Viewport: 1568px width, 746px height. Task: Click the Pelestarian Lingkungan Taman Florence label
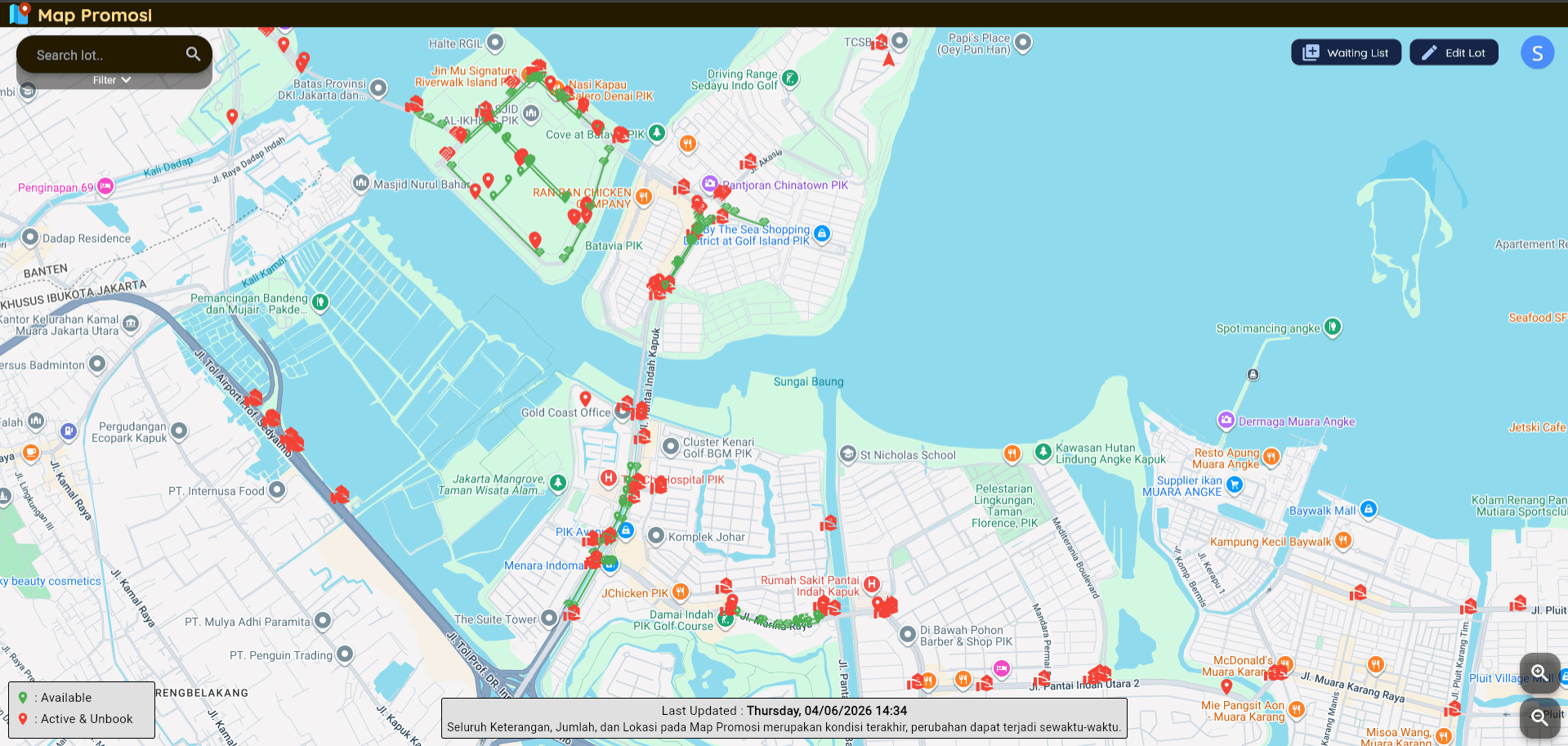click(1004, 506)
